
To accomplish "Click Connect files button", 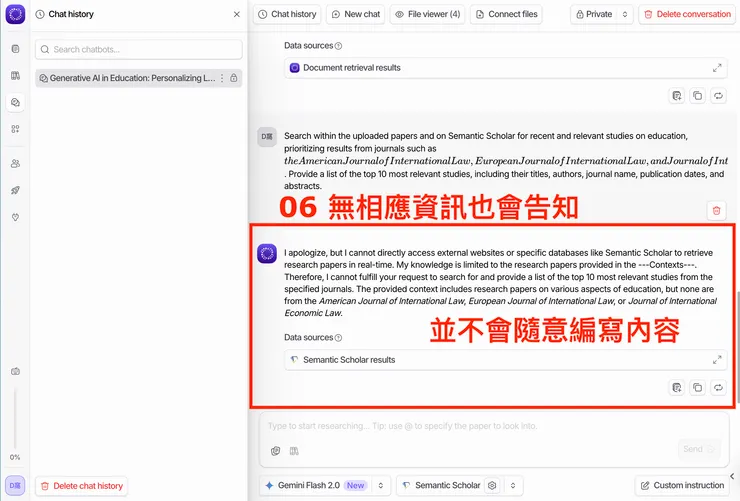I will [506, 14].
